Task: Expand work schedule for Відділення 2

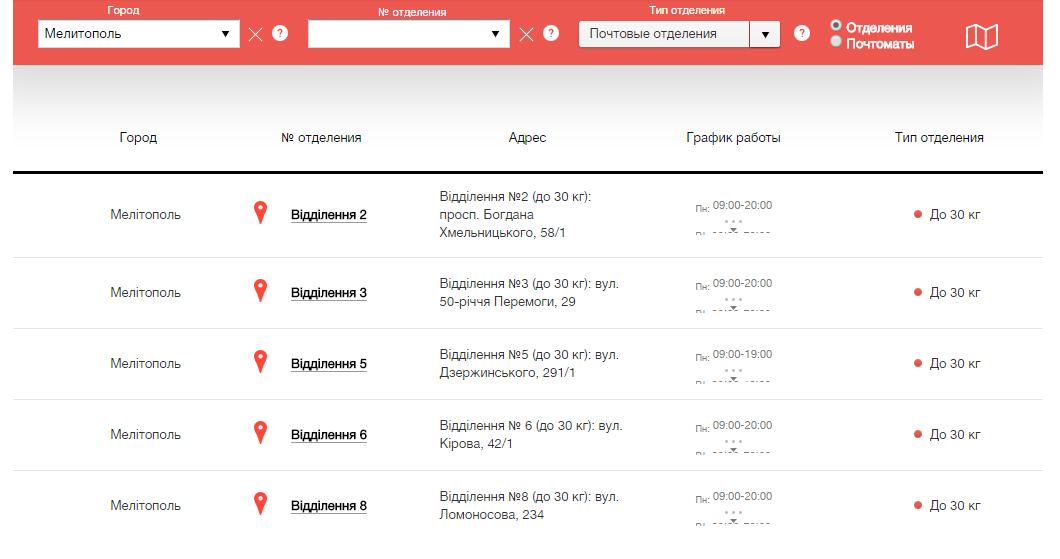Action: (x=733, y=225)
